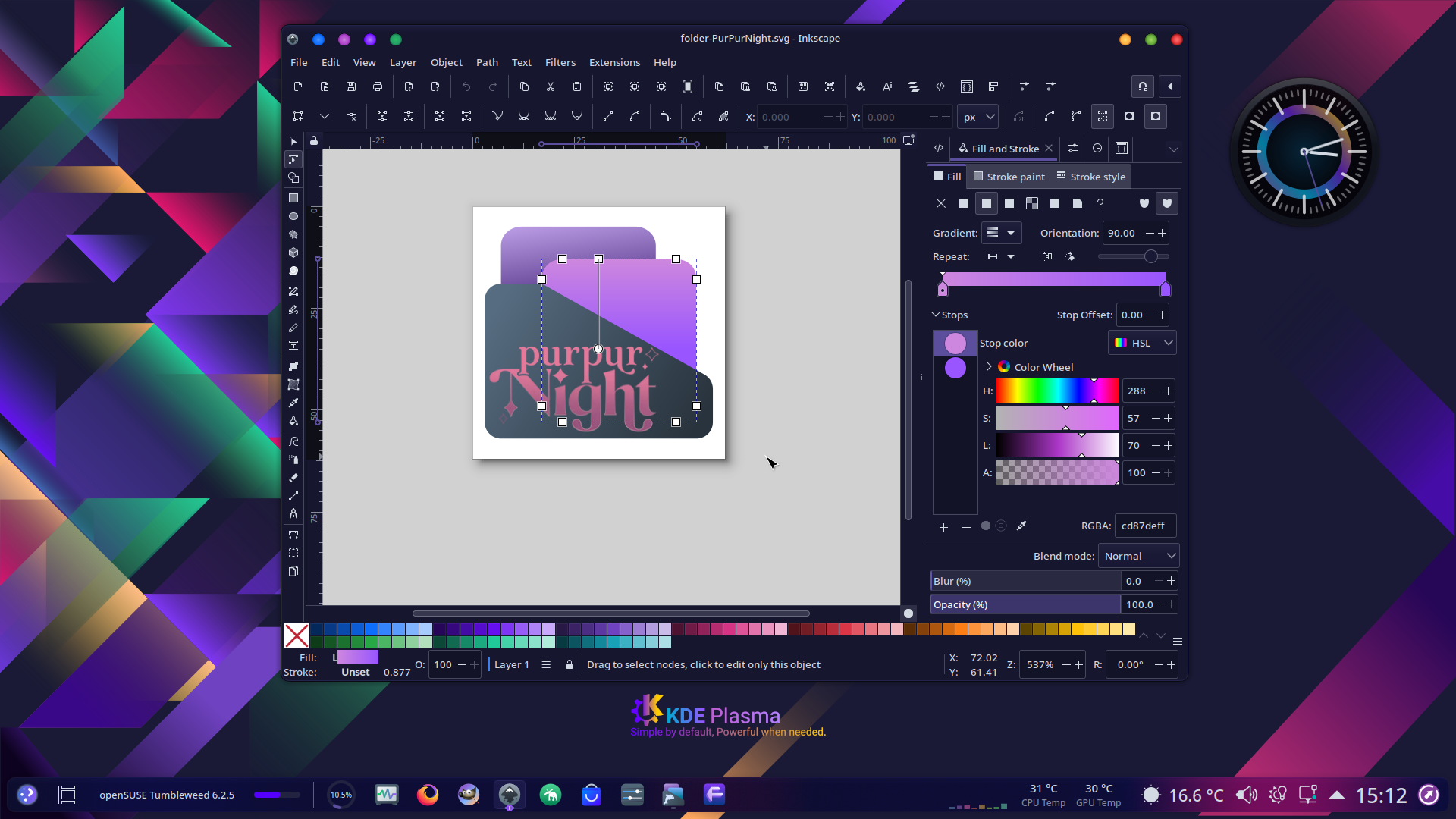The width and height of the screenshot is (1456, 819).
Task: Select the Selector arrow tool
Action: click(293, 141)
